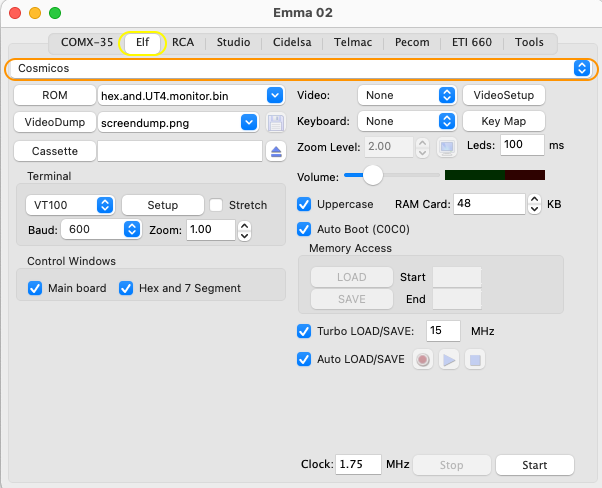Open the VT100 terminal dropdown

pyautogui.click(x=70, y=205)
